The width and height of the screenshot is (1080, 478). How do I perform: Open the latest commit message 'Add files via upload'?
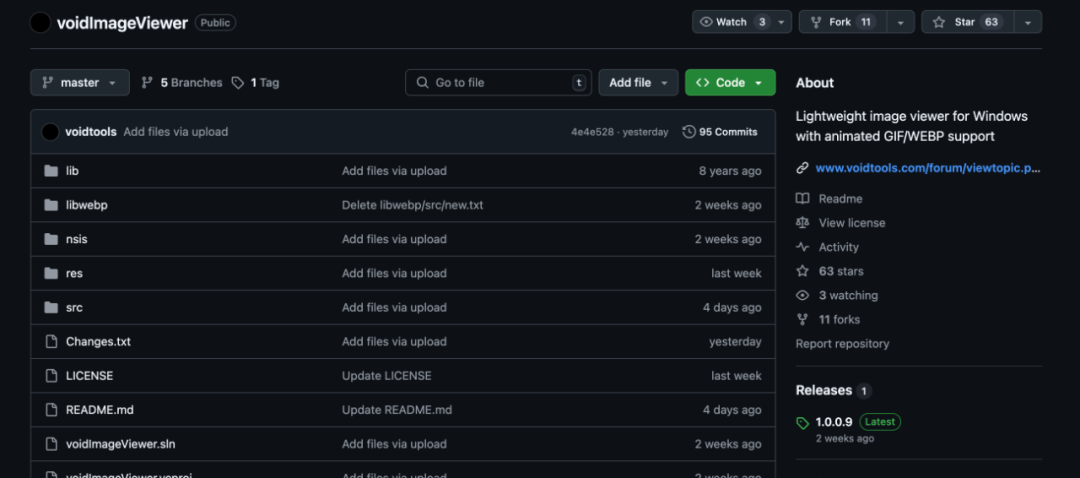[176, 132]
